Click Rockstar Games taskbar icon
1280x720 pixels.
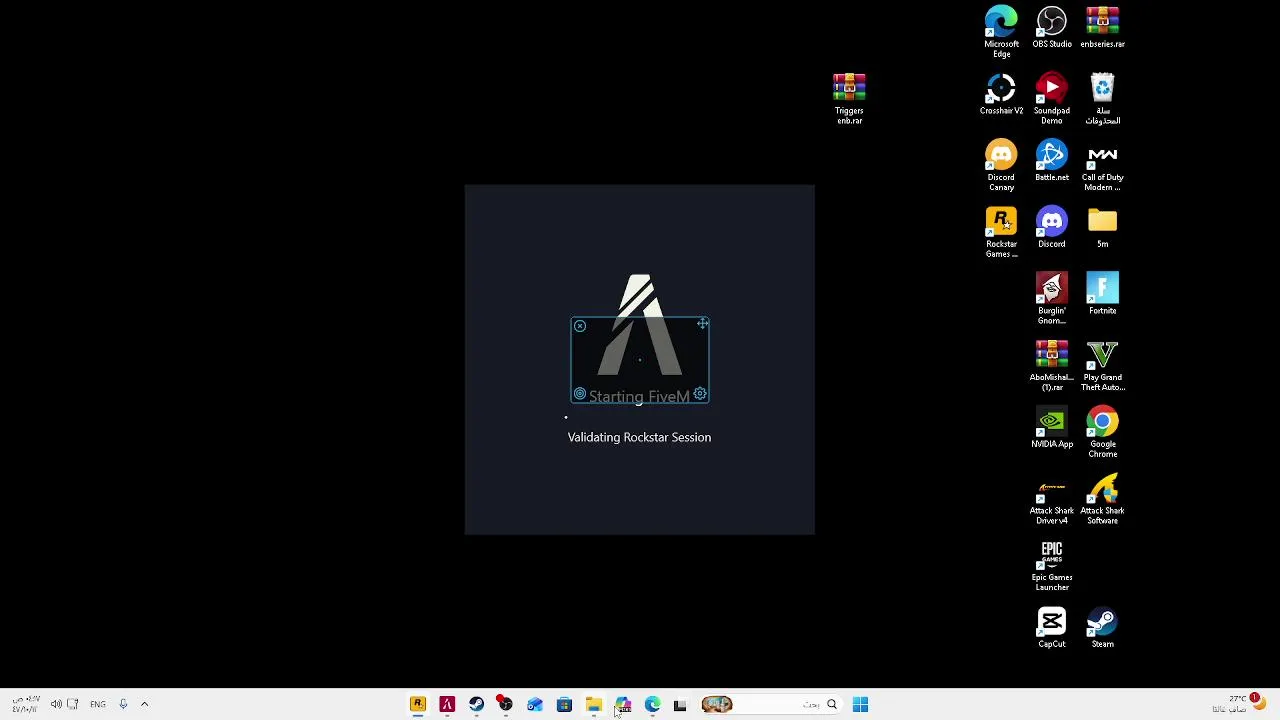tap(418, 705)
